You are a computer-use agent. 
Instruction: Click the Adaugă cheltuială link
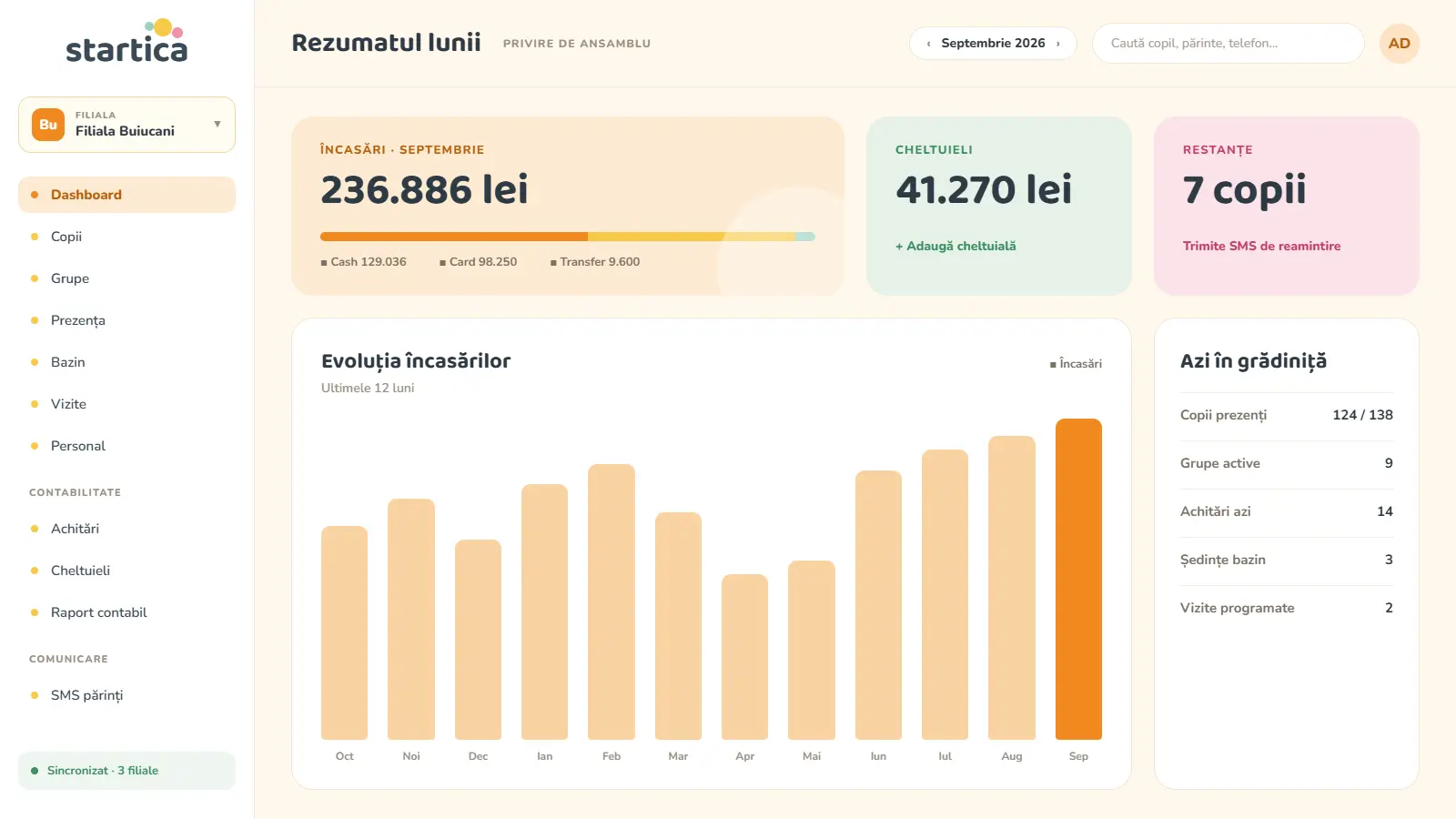click(955, 246)
